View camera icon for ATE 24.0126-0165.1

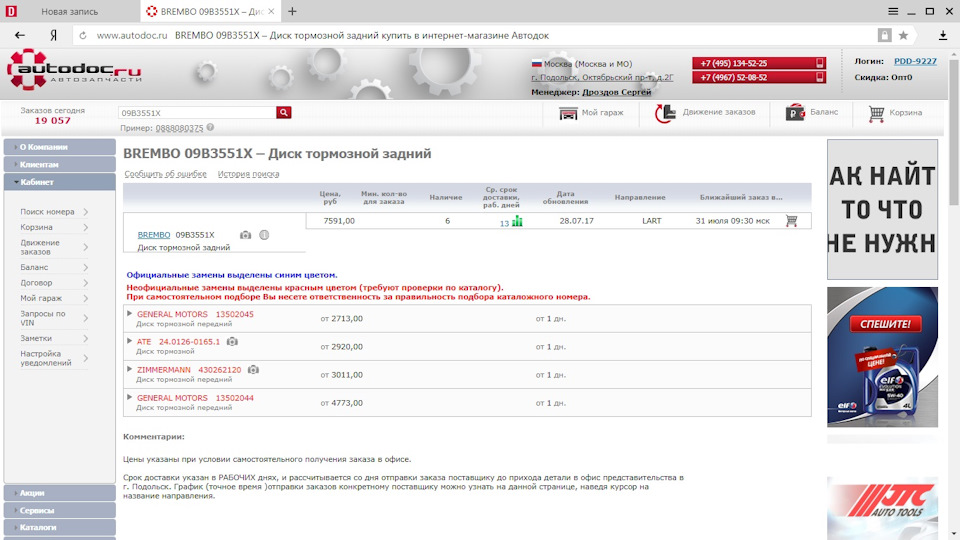click(233, 342)
